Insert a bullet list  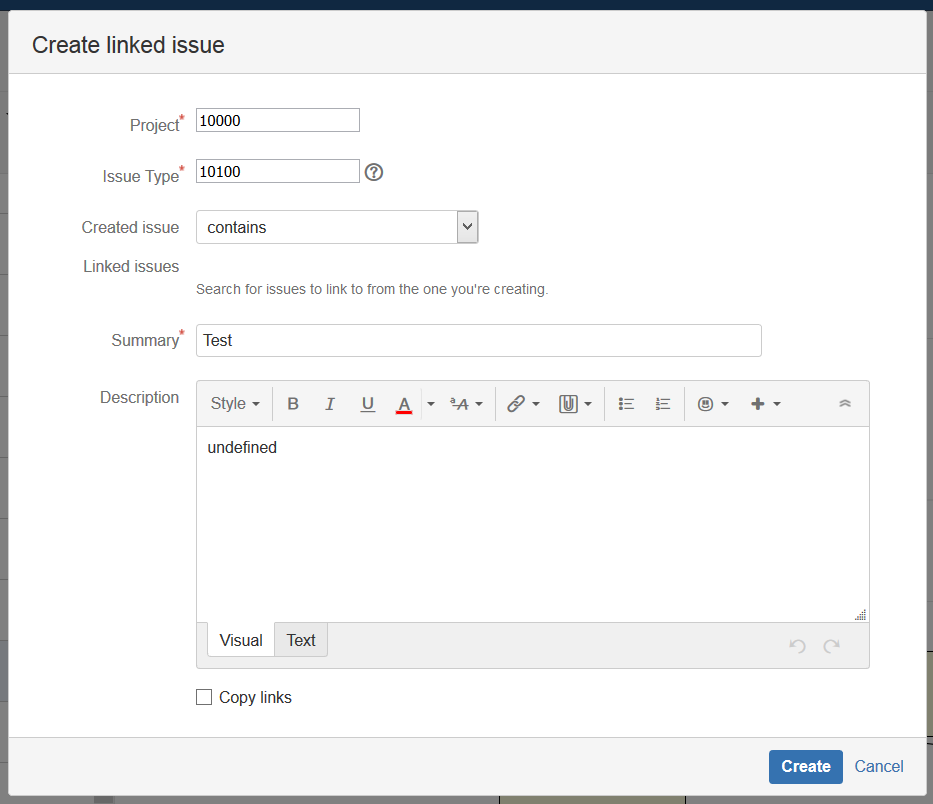[x=626, y=404]
